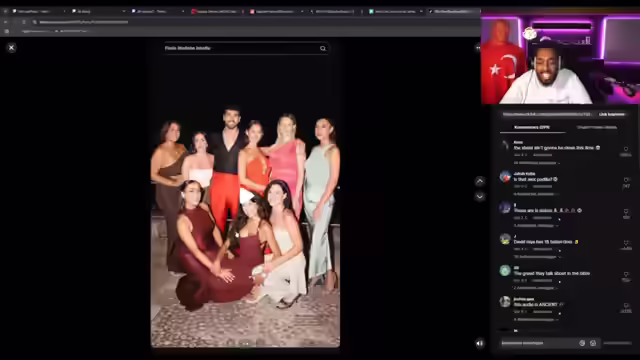Click the copy link button
640x360 pixels.
click(x=611, y=114)
